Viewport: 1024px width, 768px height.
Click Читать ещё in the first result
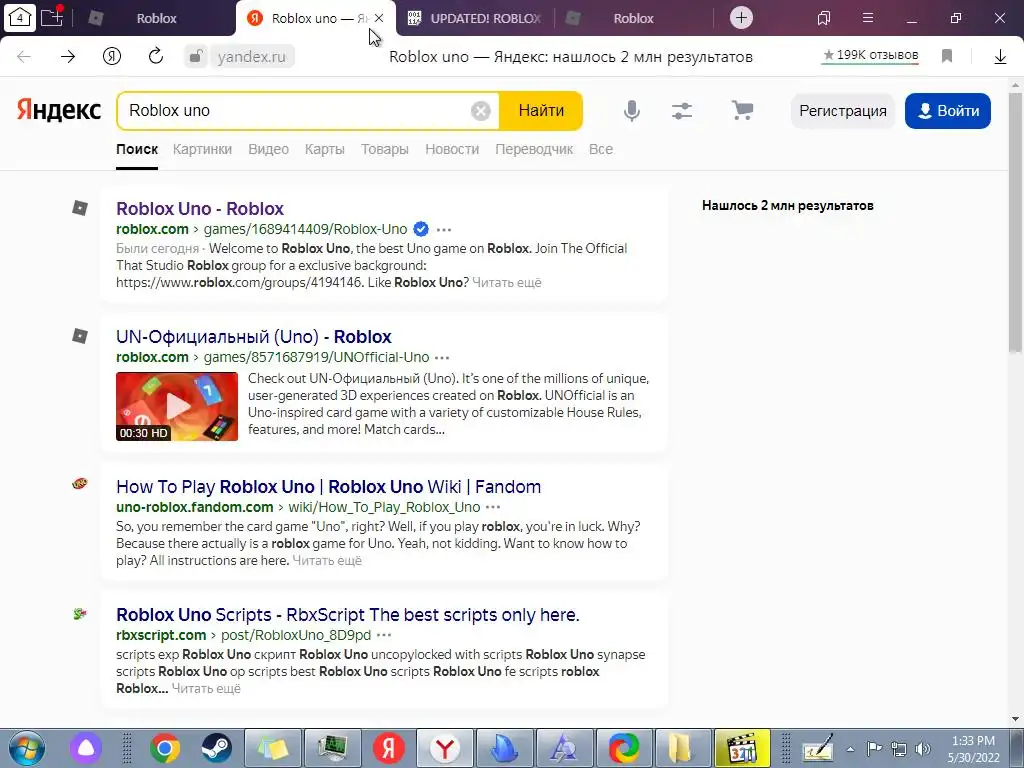click(x=507, y=283)
